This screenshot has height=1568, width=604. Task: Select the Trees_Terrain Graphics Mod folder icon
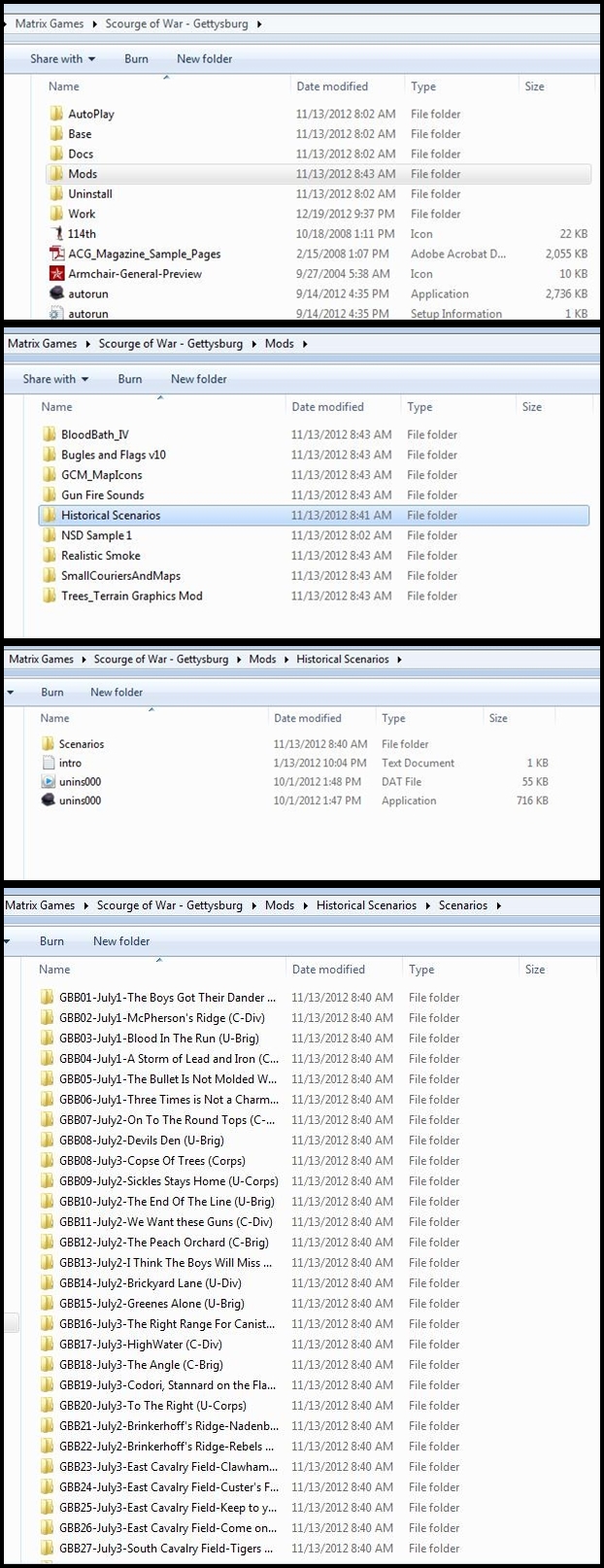[50, 596]
